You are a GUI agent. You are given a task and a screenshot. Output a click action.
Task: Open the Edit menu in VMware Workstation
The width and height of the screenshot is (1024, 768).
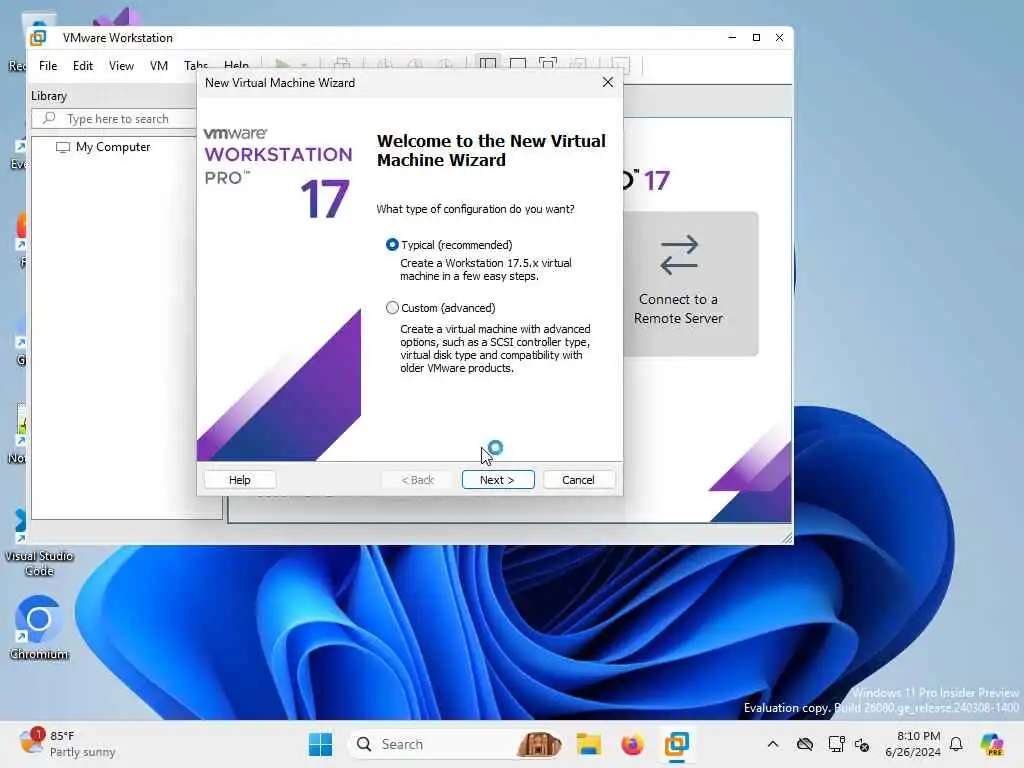click(83, 66)
